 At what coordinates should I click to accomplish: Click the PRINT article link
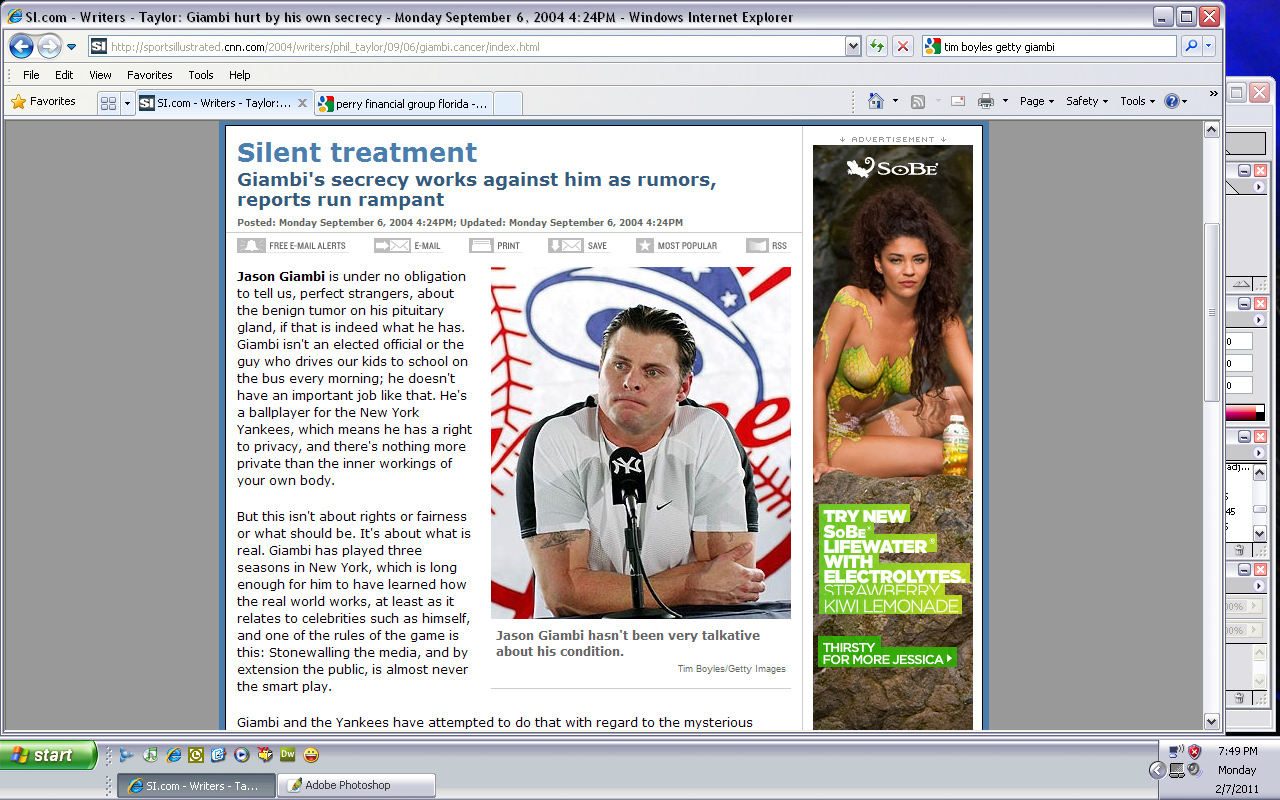pos(508,246)
